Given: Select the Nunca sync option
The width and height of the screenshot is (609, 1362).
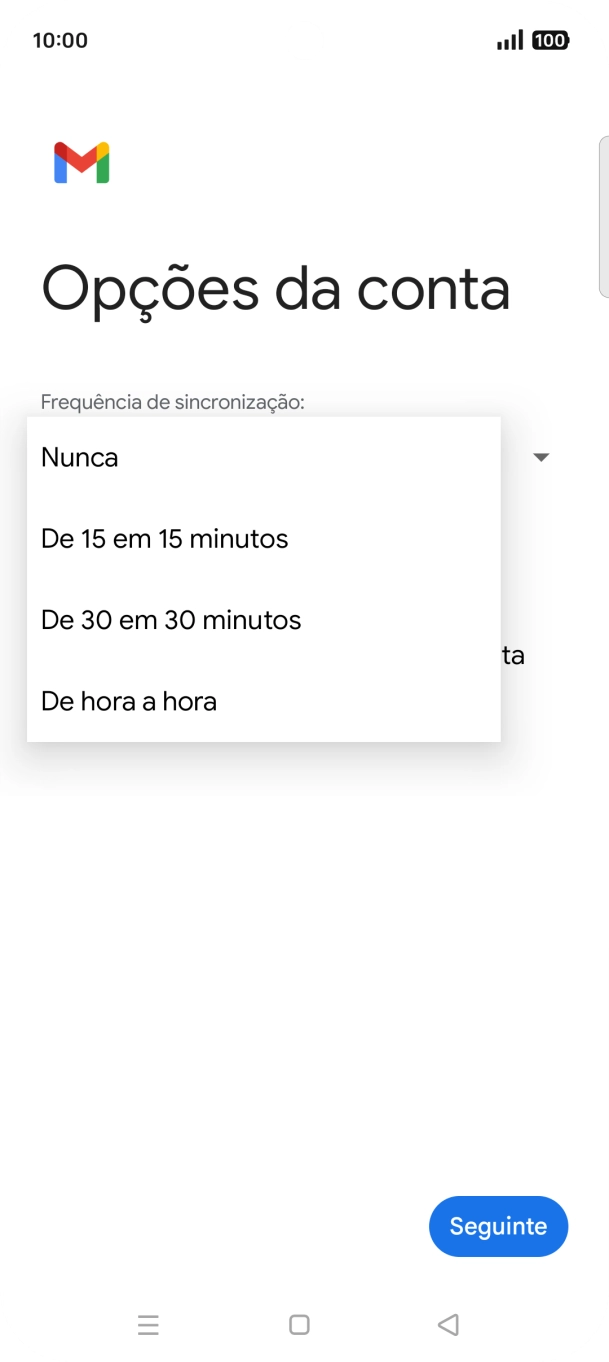Looking at the screenshot, I should pyautogui.click(x=78, y=457).
